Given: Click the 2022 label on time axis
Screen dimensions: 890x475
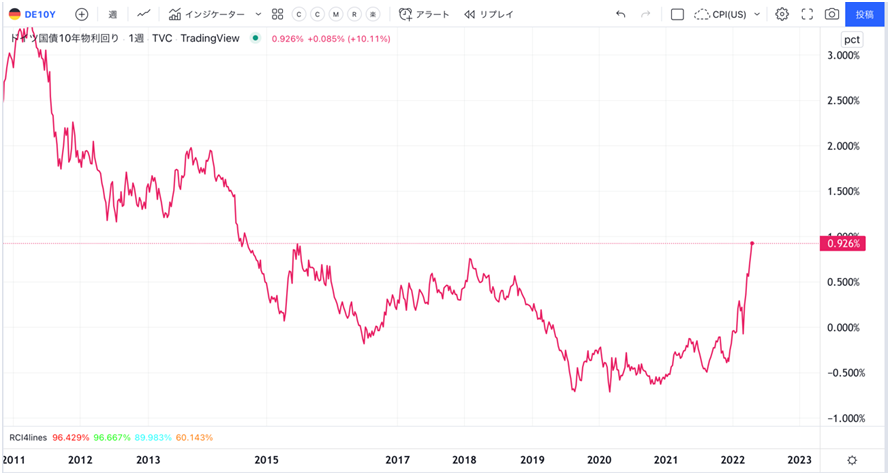Looking at the screenshot, I should pyautogui.click(x=732, y=460).
